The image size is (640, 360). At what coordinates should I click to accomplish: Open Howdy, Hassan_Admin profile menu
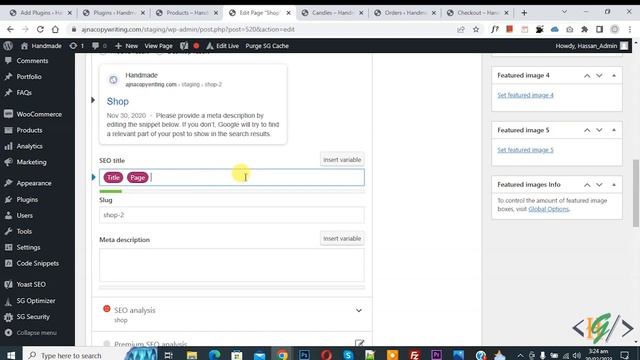(591, 46)
